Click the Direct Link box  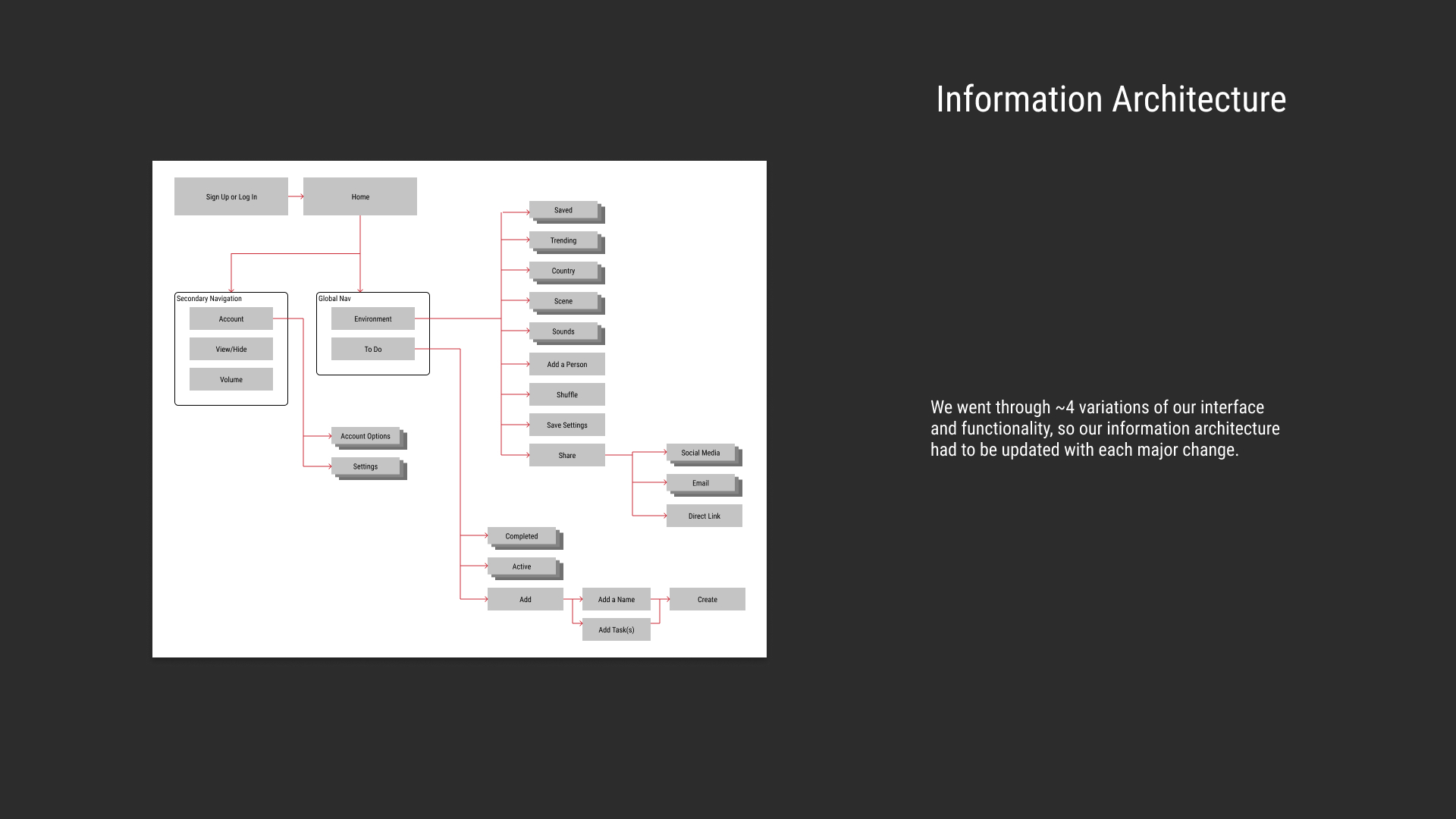pos(704,516)
